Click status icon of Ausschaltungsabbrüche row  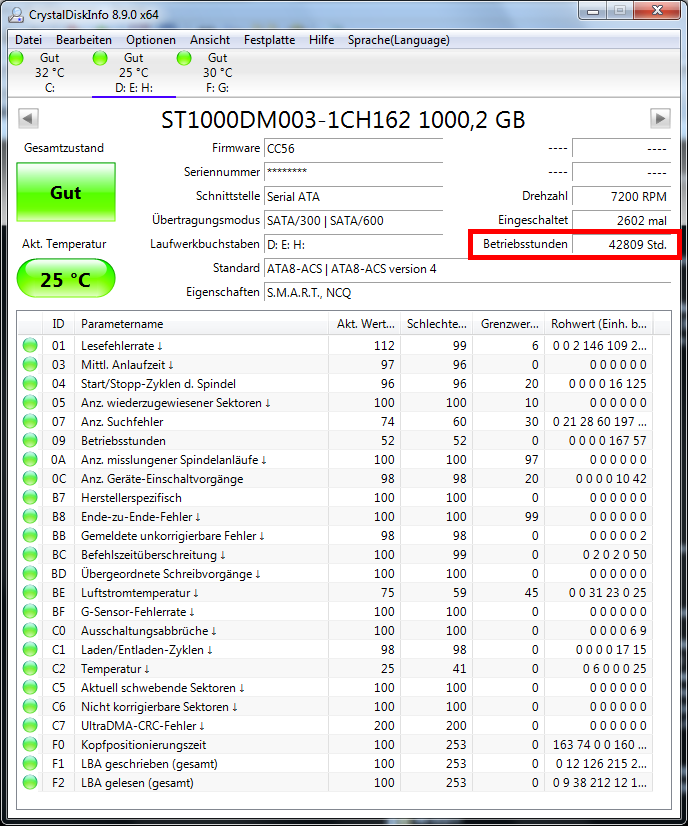point(30,631)
